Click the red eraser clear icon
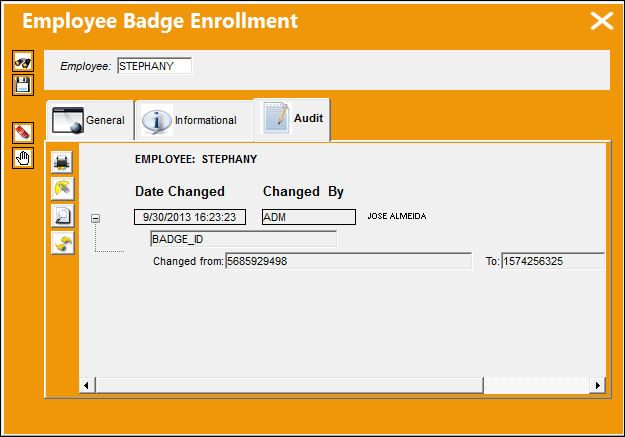The width and height of the screenshot is (625, 437). 23,133
